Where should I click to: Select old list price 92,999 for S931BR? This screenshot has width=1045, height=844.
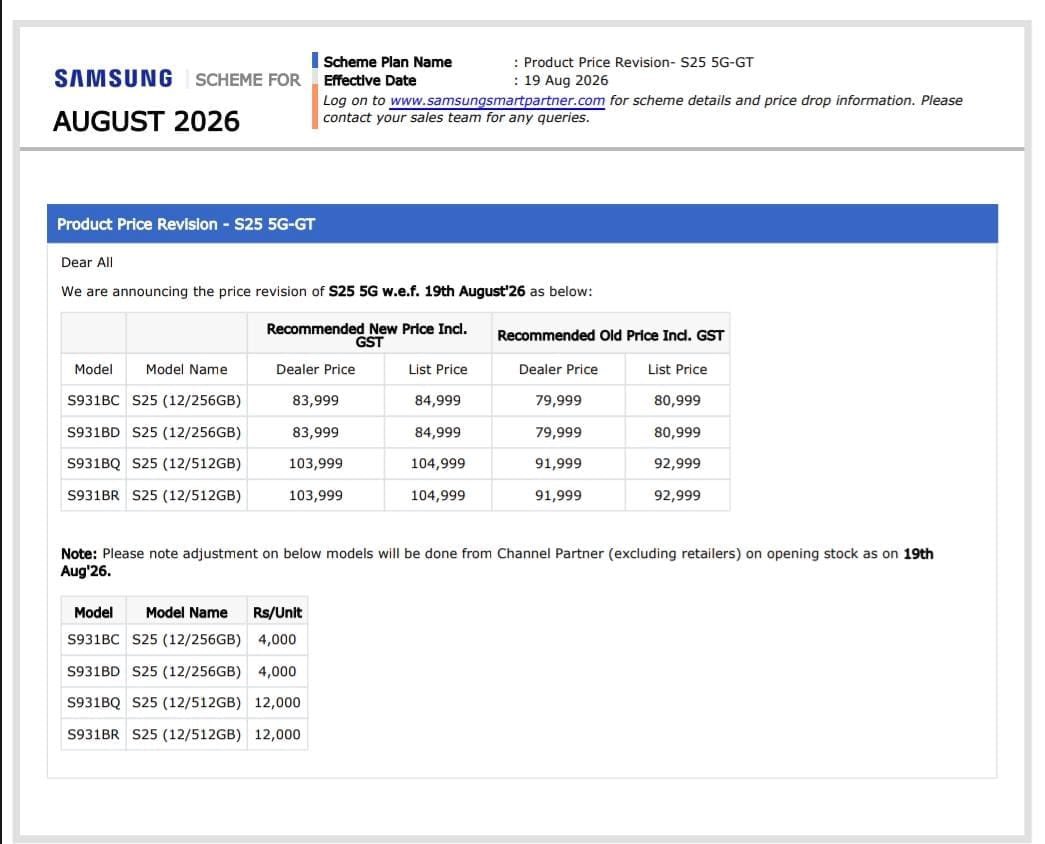(677, 495)
